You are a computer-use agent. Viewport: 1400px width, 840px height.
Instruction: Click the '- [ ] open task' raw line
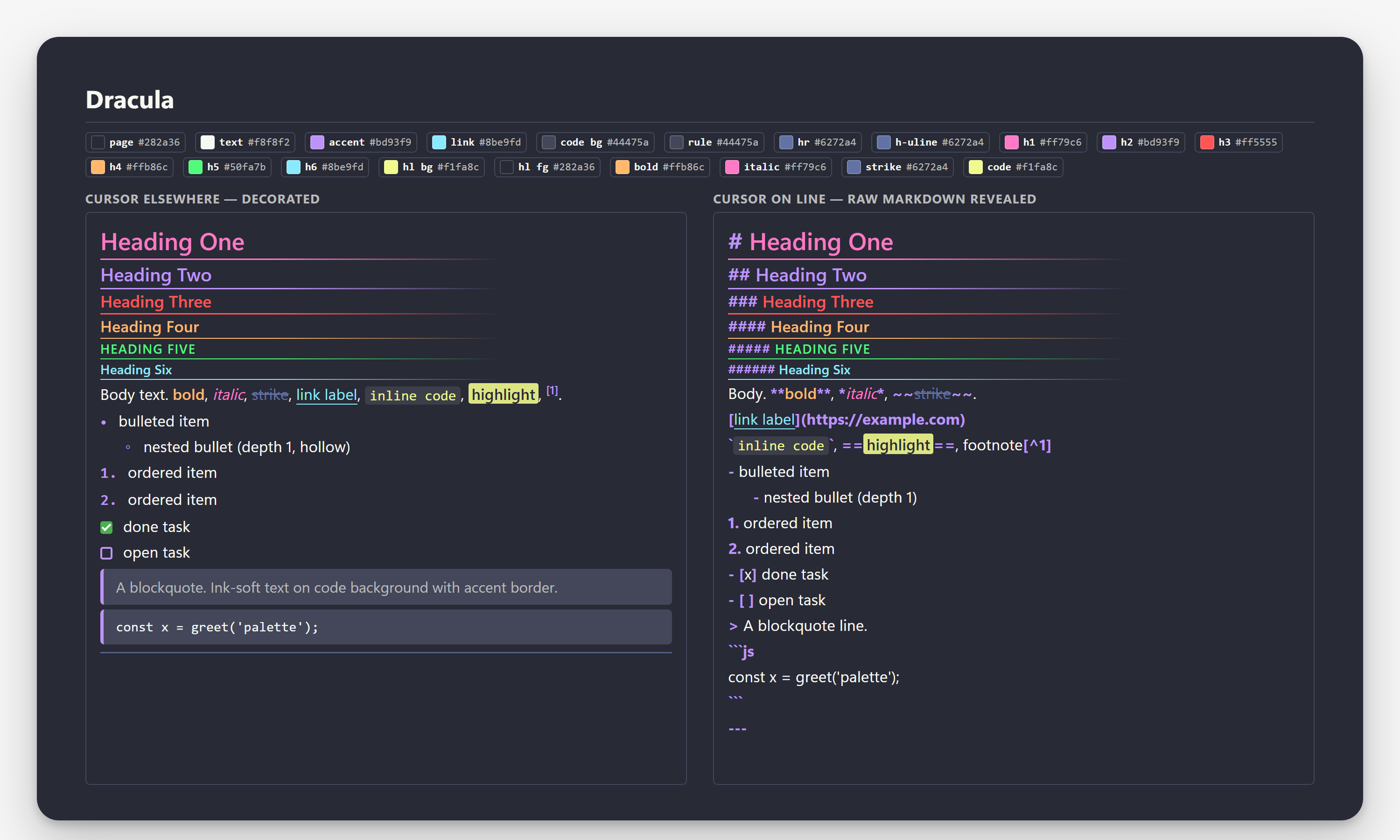coord(777,600)
